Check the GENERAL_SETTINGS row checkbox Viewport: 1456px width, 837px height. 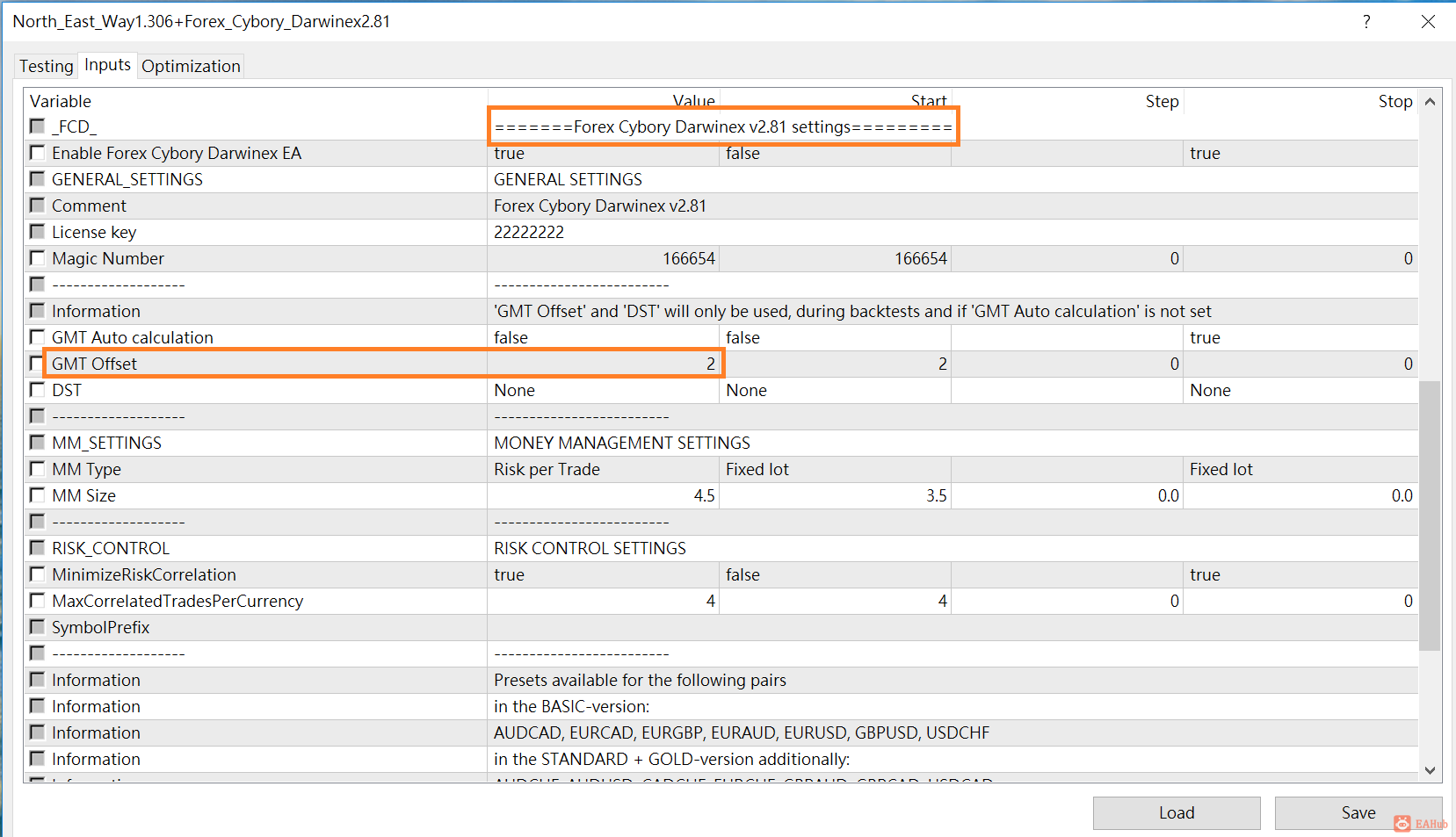click(x=37, y=179)
